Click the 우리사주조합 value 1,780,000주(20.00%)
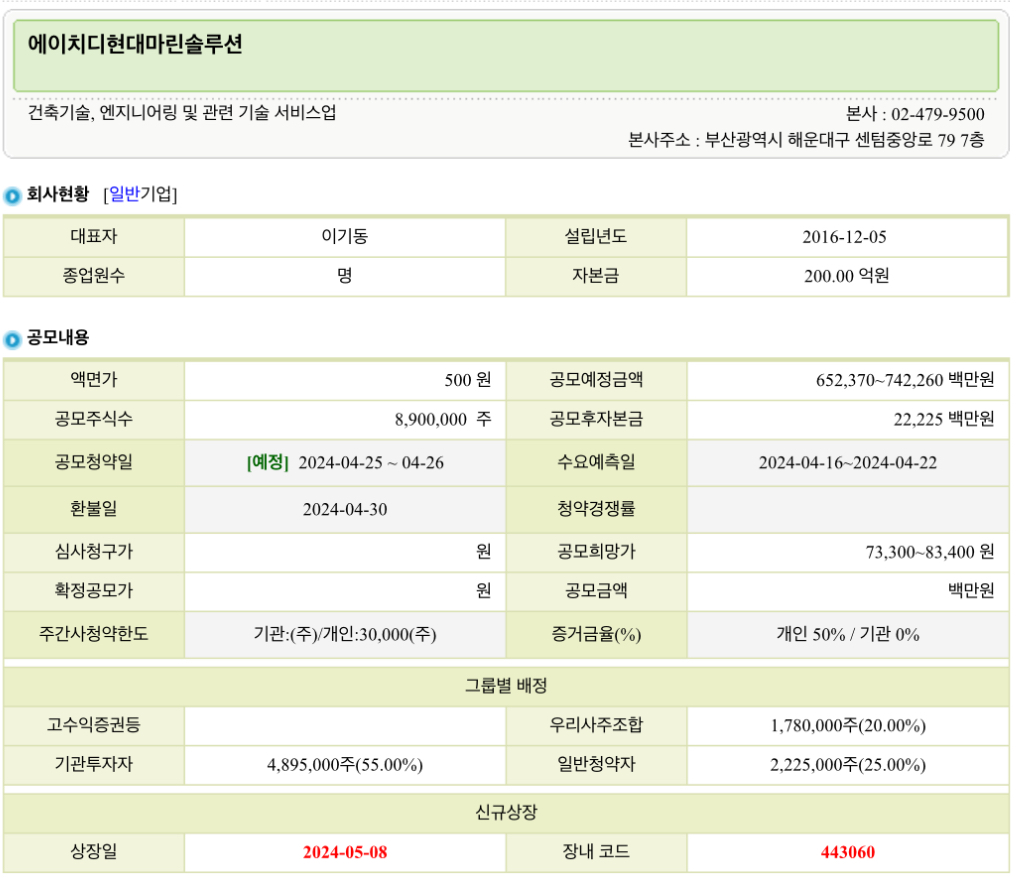The width and height of the screenshot is (1029, 878). point(848,726)
